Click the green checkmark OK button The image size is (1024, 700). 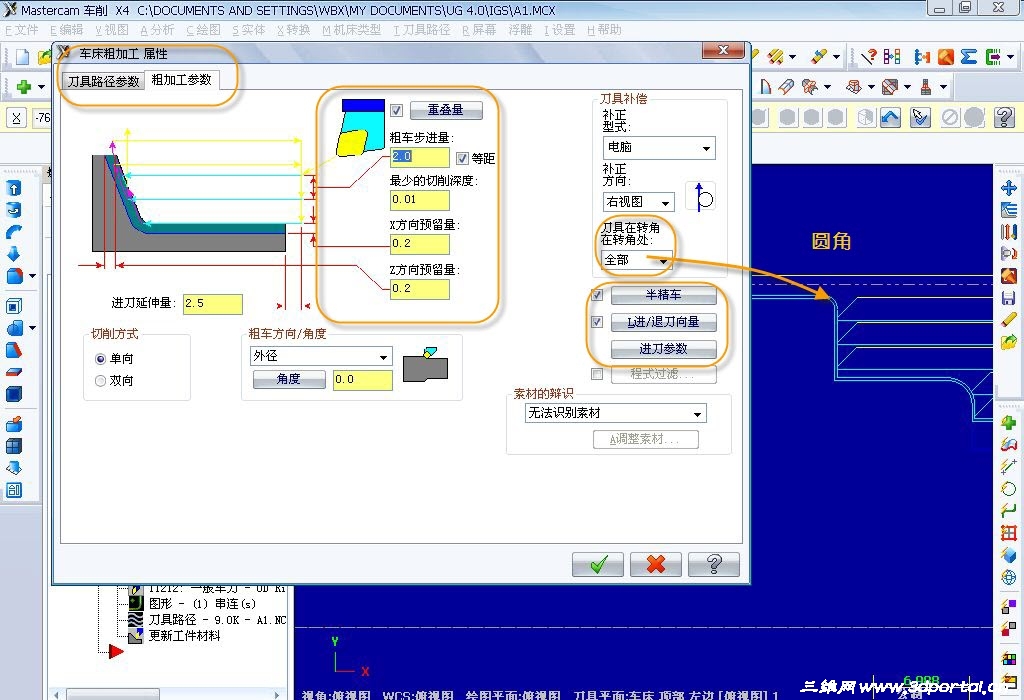click(x=598, y=564)
